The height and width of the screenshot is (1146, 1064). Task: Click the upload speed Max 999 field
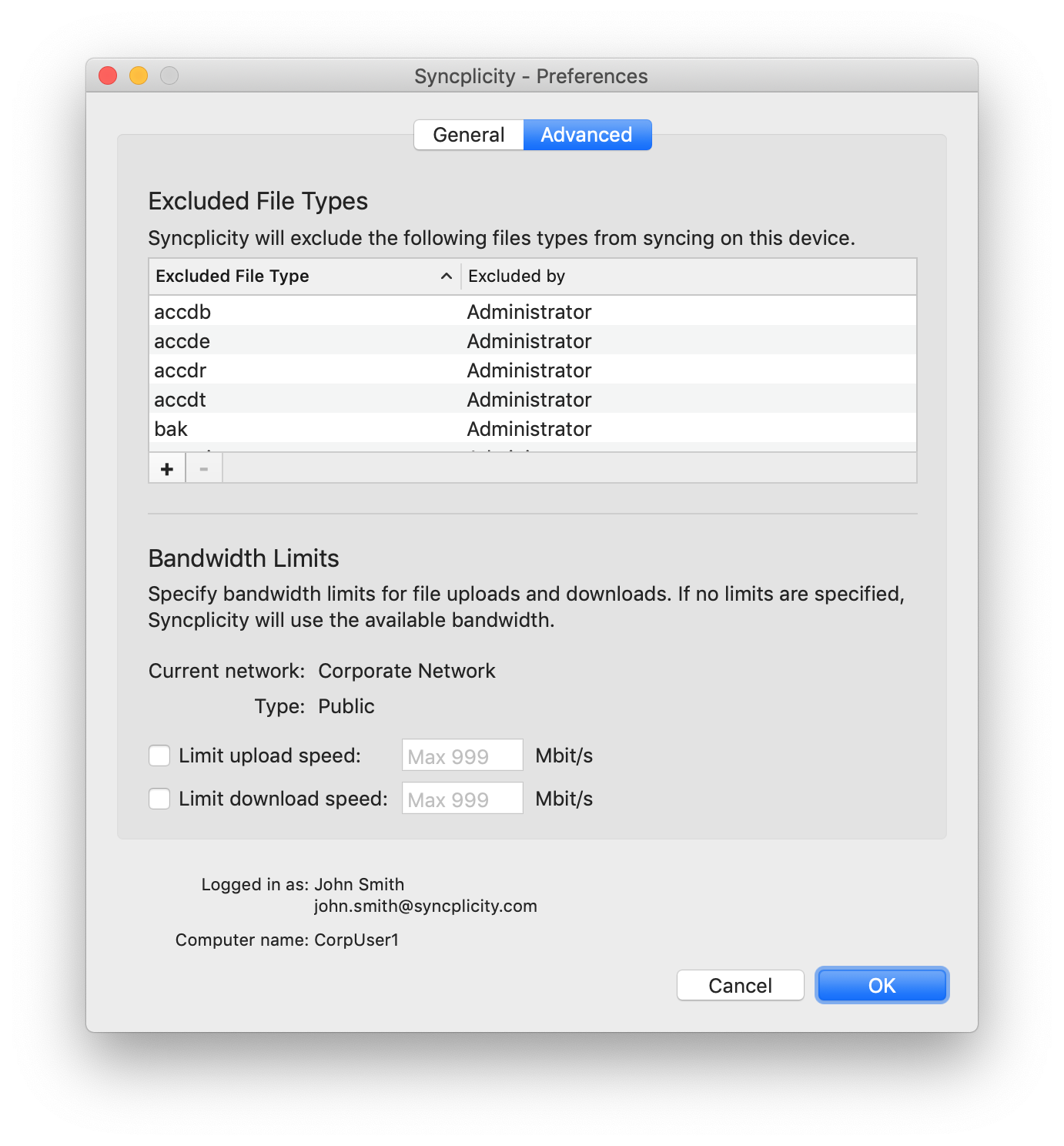click(463, 755)
